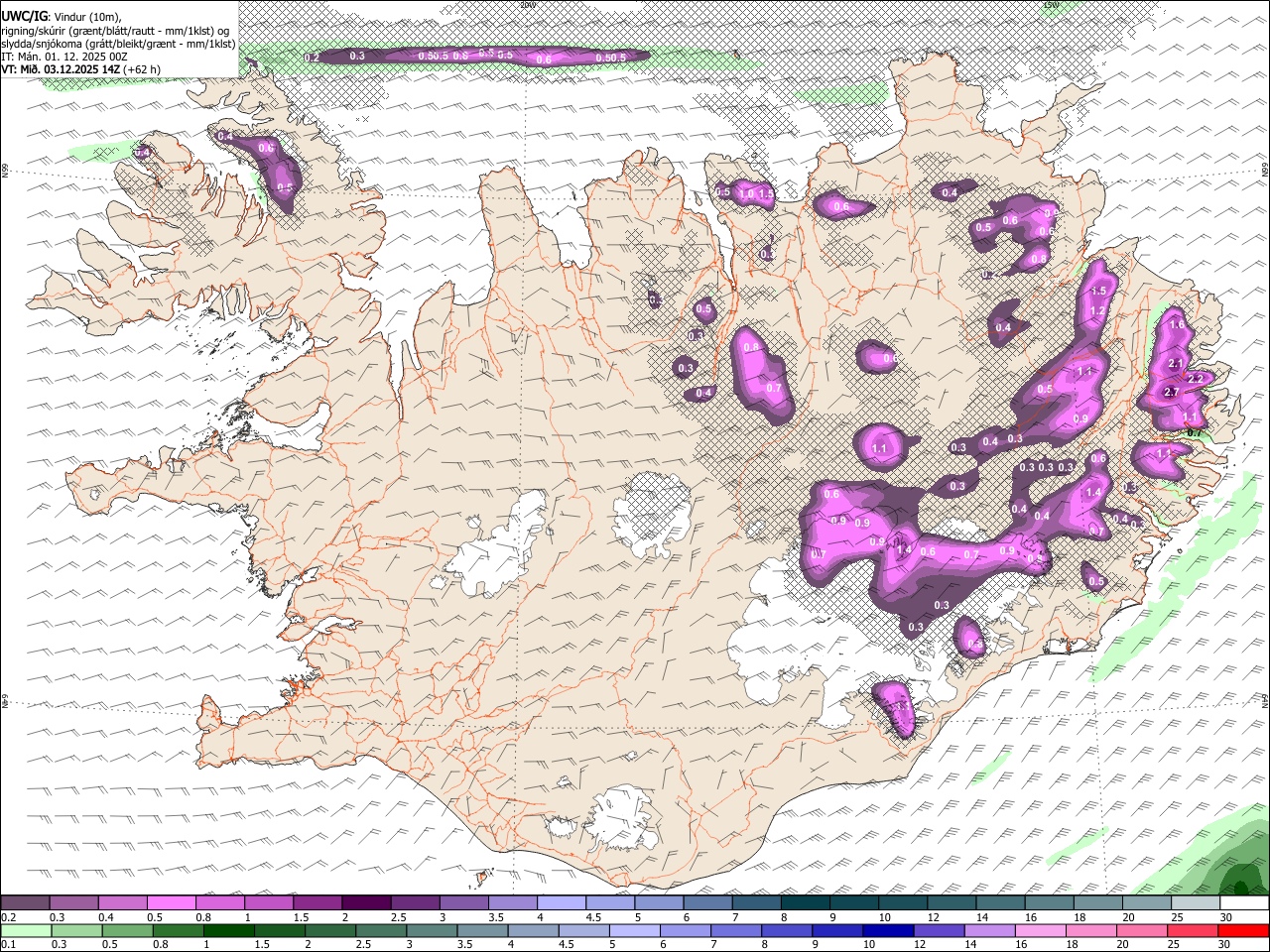Select the "1.2" precipitation value on the map
Viewport: 1270px width, 952px height.
click(x=1097, y=311)
